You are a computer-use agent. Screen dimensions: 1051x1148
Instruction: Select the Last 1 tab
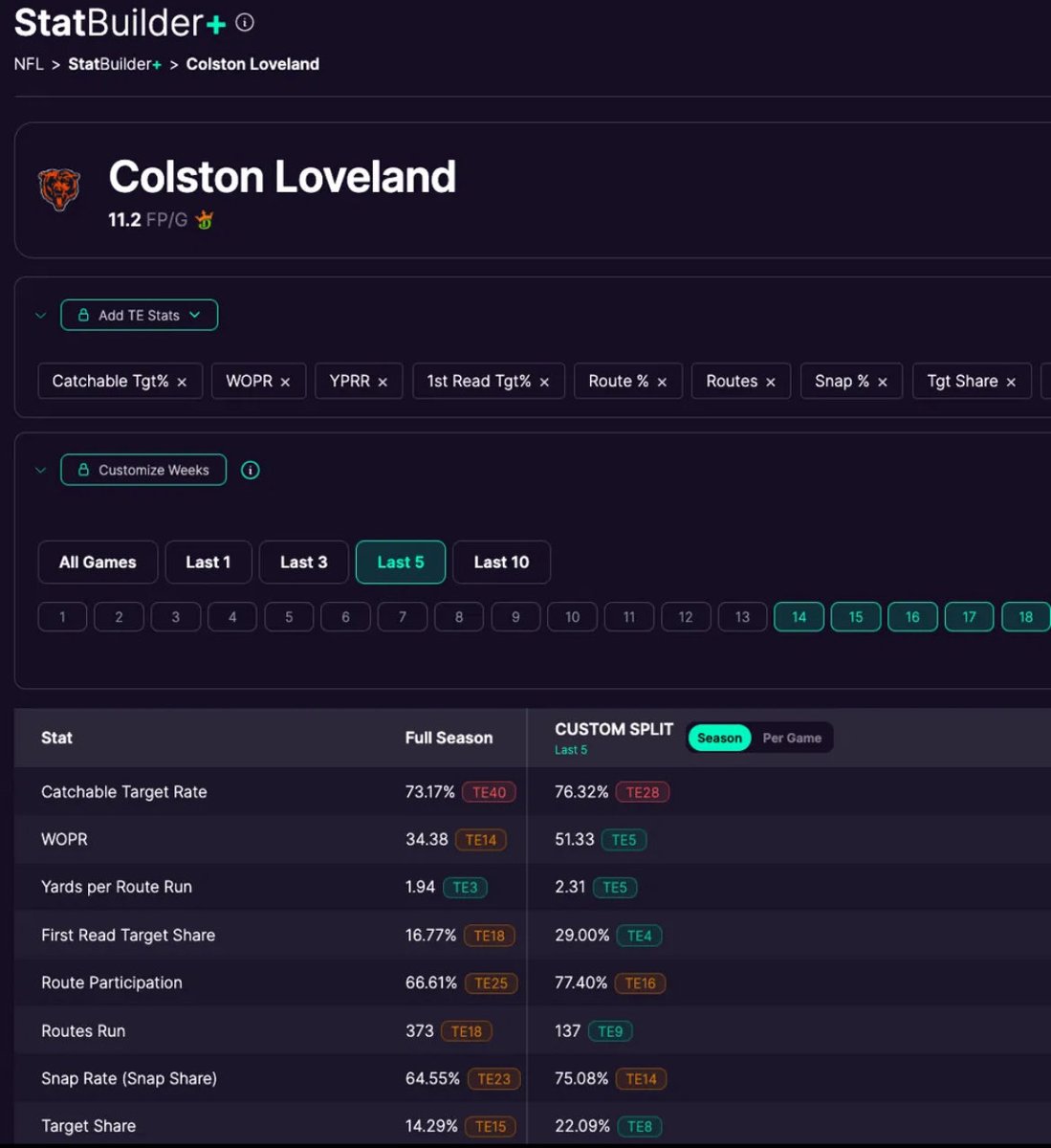(208, 563)
